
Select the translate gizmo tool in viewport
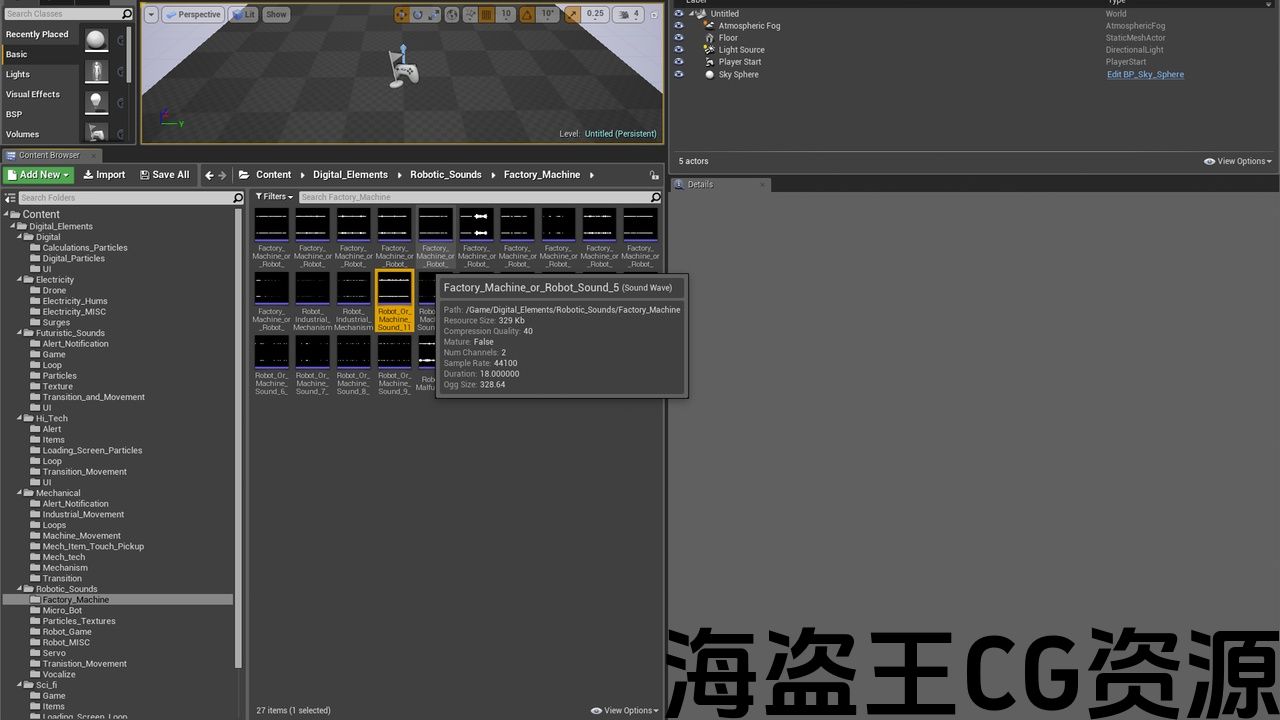click(402, 15)
